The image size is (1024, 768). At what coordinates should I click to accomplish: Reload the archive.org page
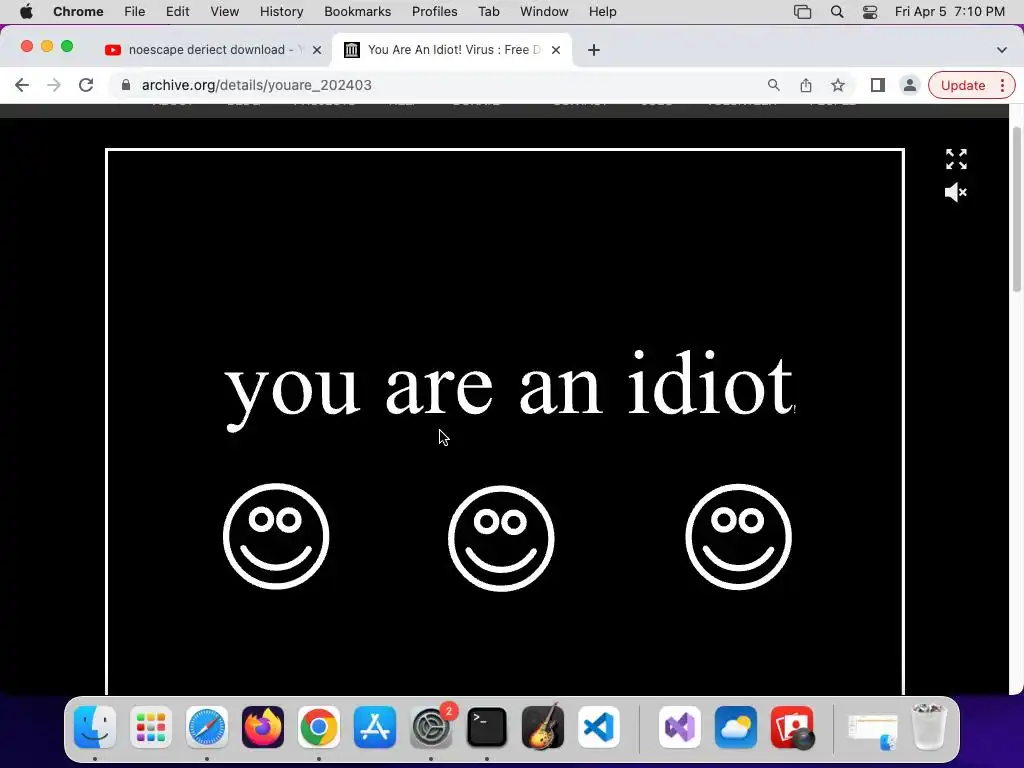(x=86, y=85)
